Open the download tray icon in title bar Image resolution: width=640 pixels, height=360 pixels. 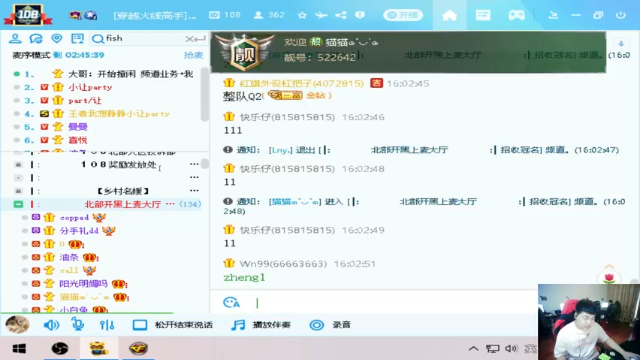(x=553, y=16)
